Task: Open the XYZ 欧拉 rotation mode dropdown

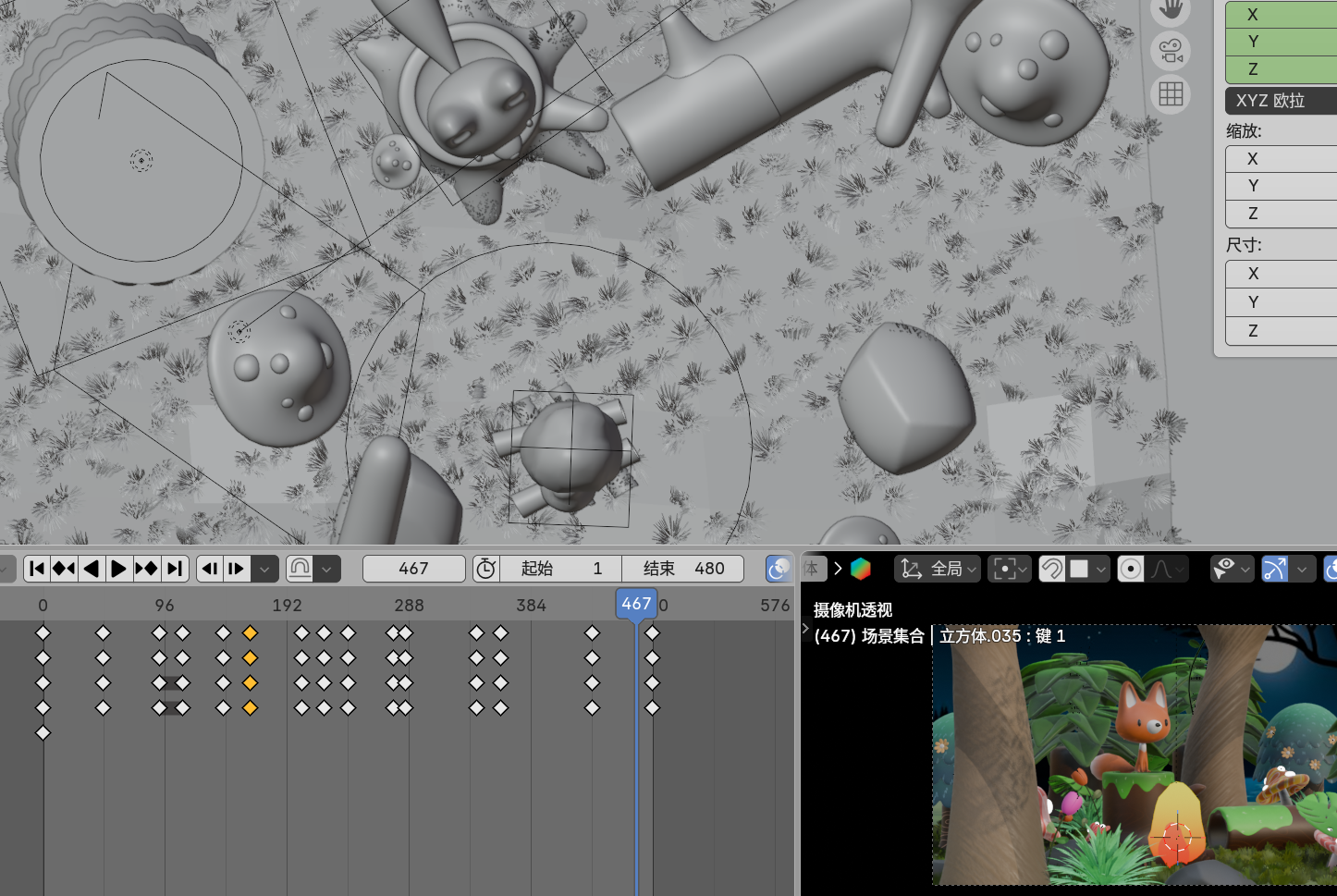Action: click(x=1281, y=101)
